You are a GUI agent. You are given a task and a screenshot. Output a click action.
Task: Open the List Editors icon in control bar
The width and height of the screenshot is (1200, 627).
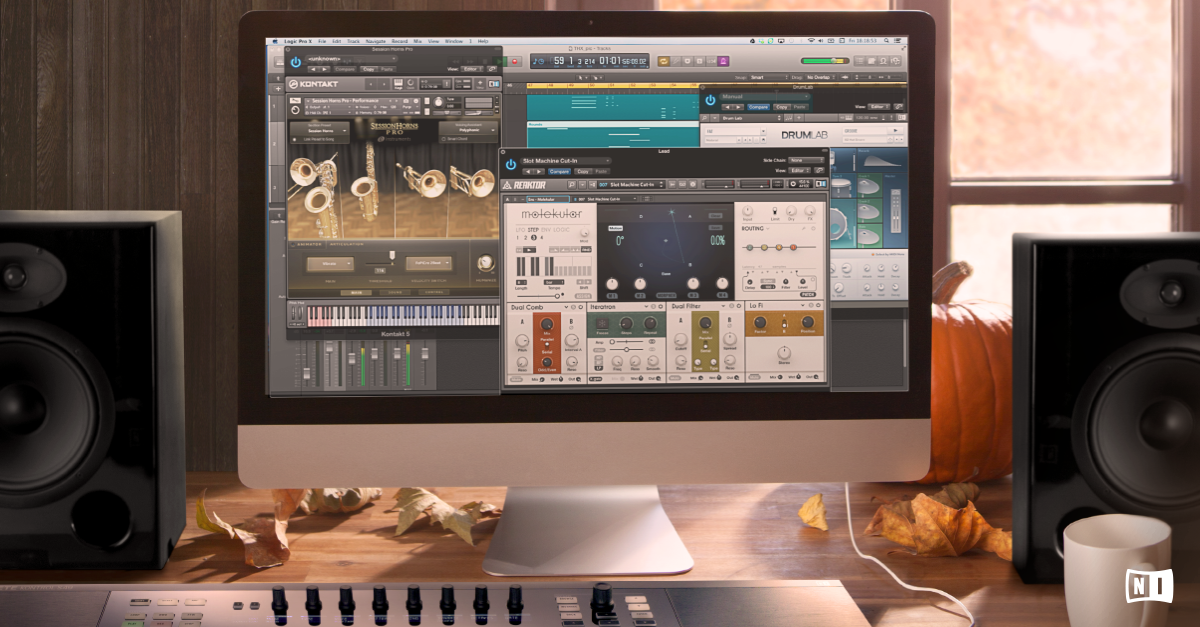pos(860,61)
